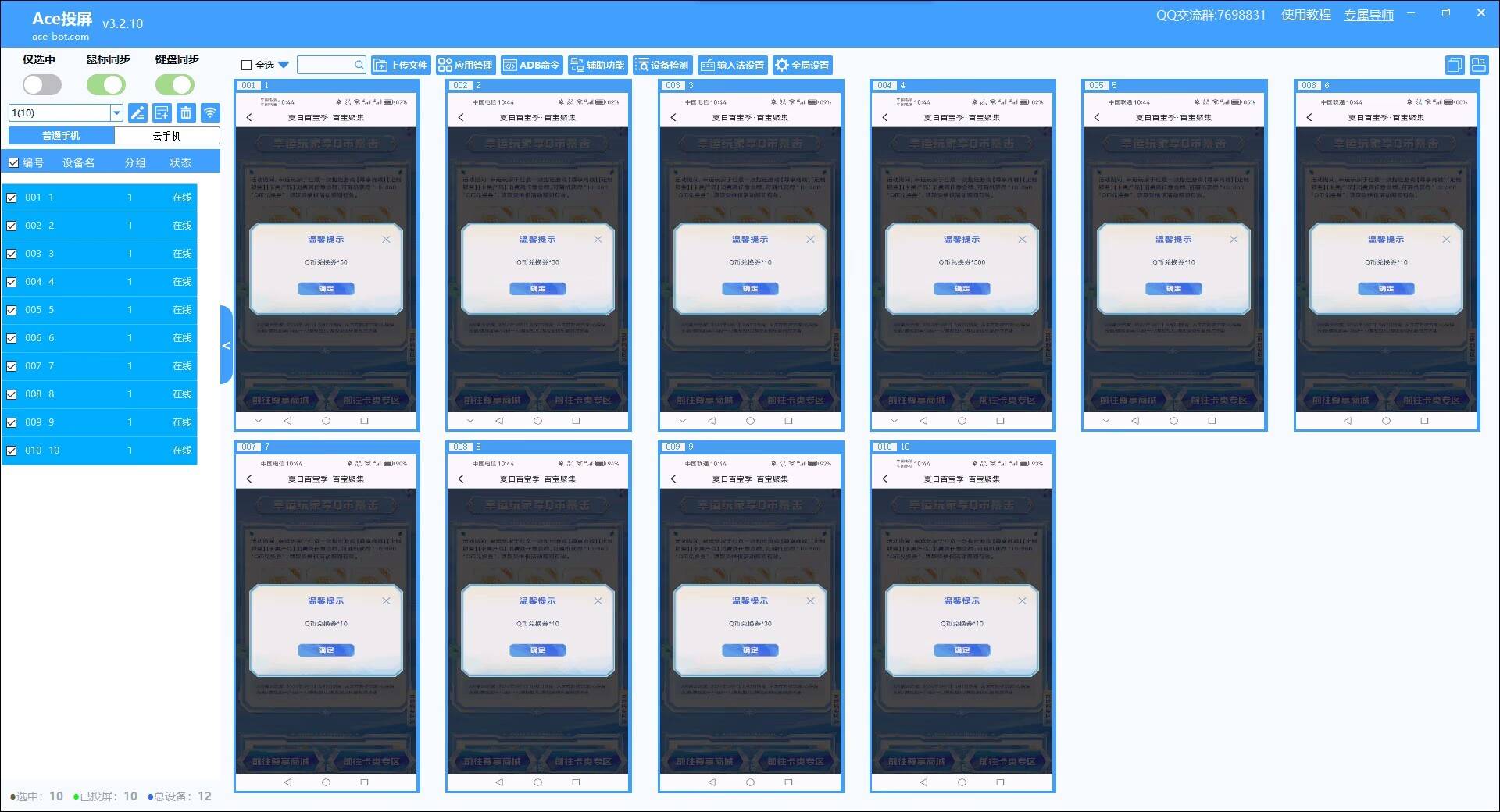This screenshot has width=1500, height=812.
Task: Click 确定 on device 001 dialog
Action: [326, 289]
